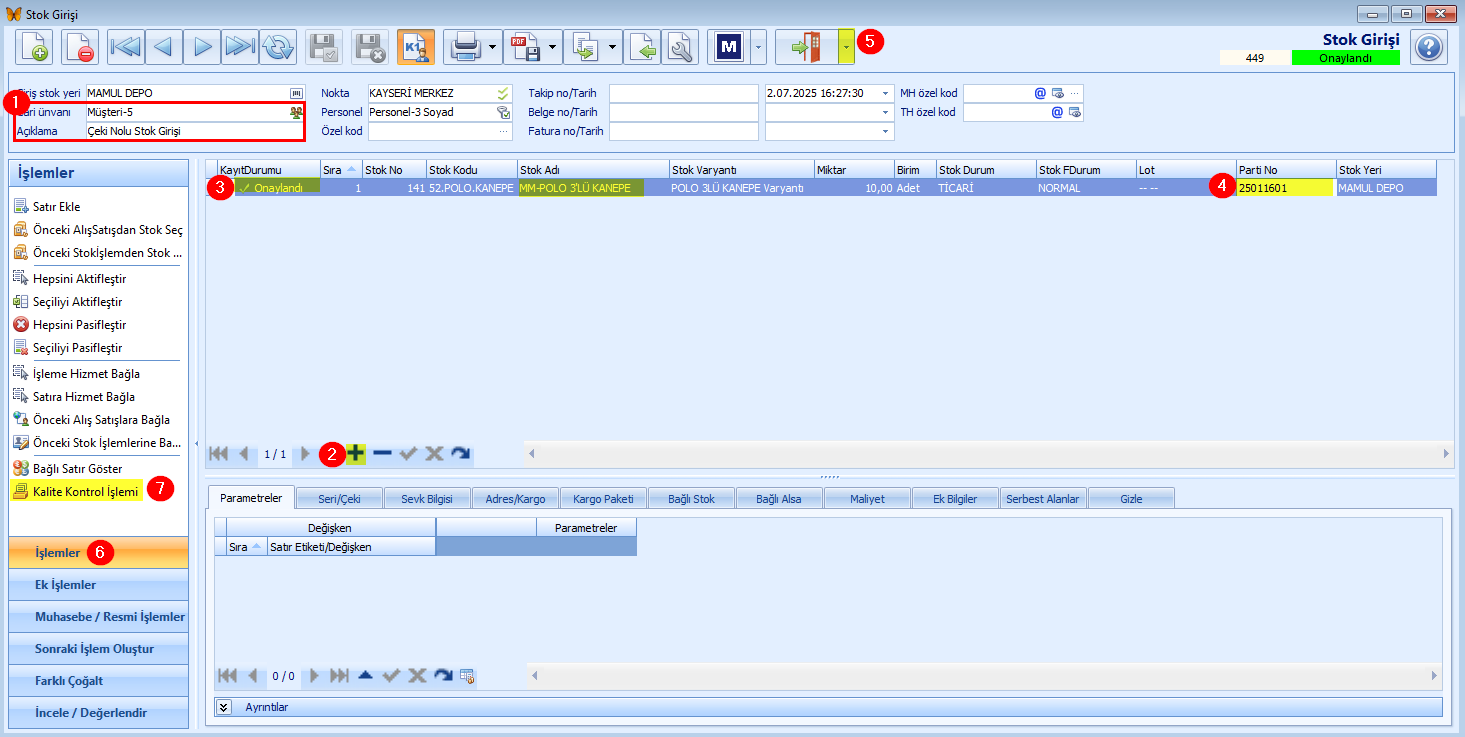Switch to the Seri/Çeki tab
The image size is (1465, 737).
point(338,498)
